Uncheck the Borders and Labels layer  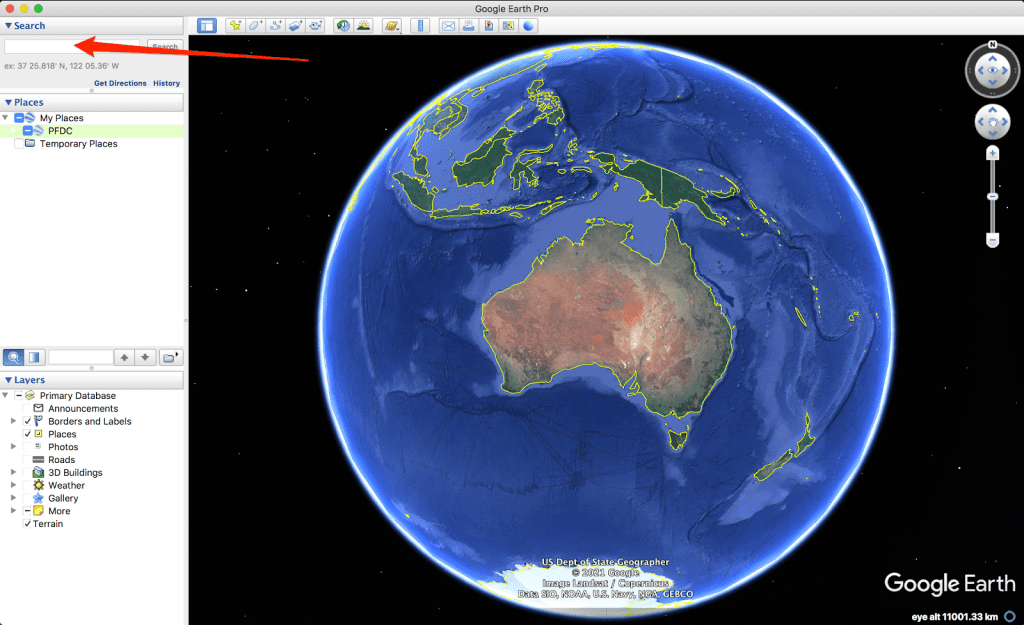(27, 421)
